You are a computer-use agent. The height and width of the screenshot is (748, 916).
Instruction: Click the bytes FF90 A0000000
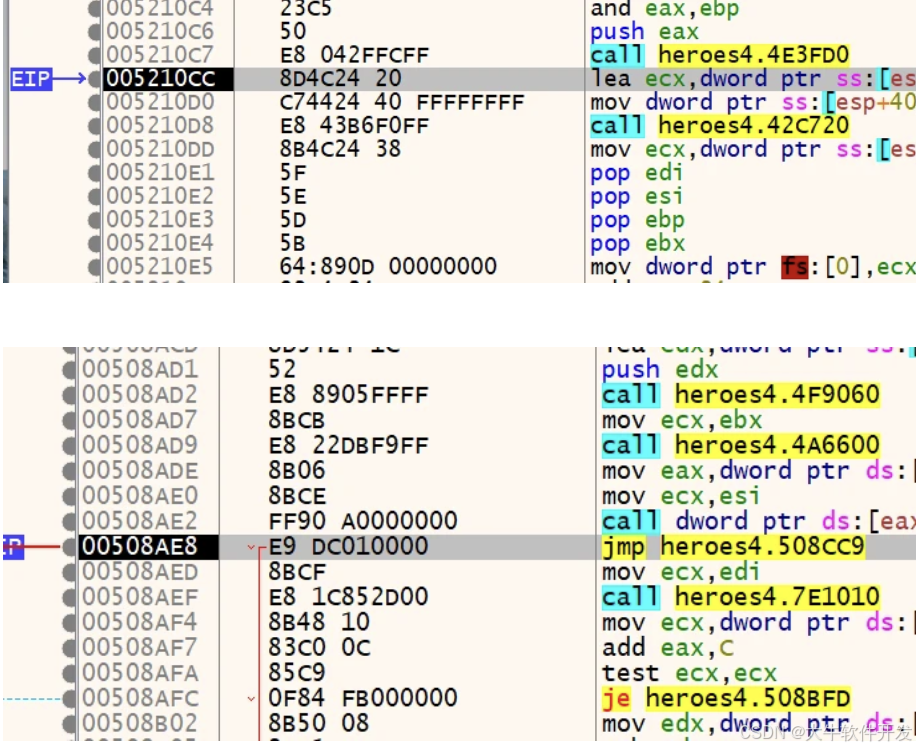pyautogui.click(x=363, y=521)
